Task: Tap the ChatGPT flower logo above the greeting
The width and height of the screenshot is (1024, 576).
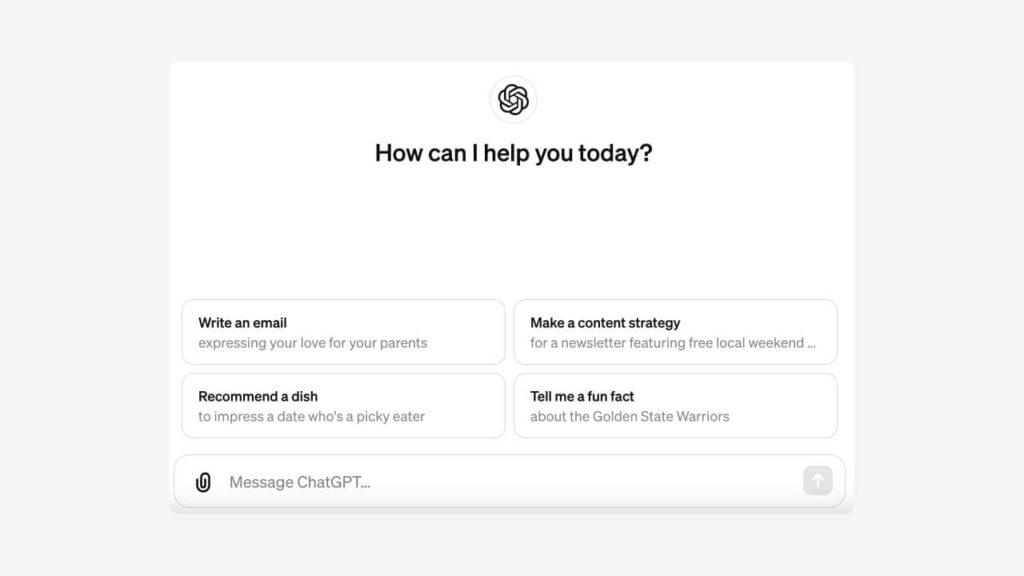Action: coord(512,99)
